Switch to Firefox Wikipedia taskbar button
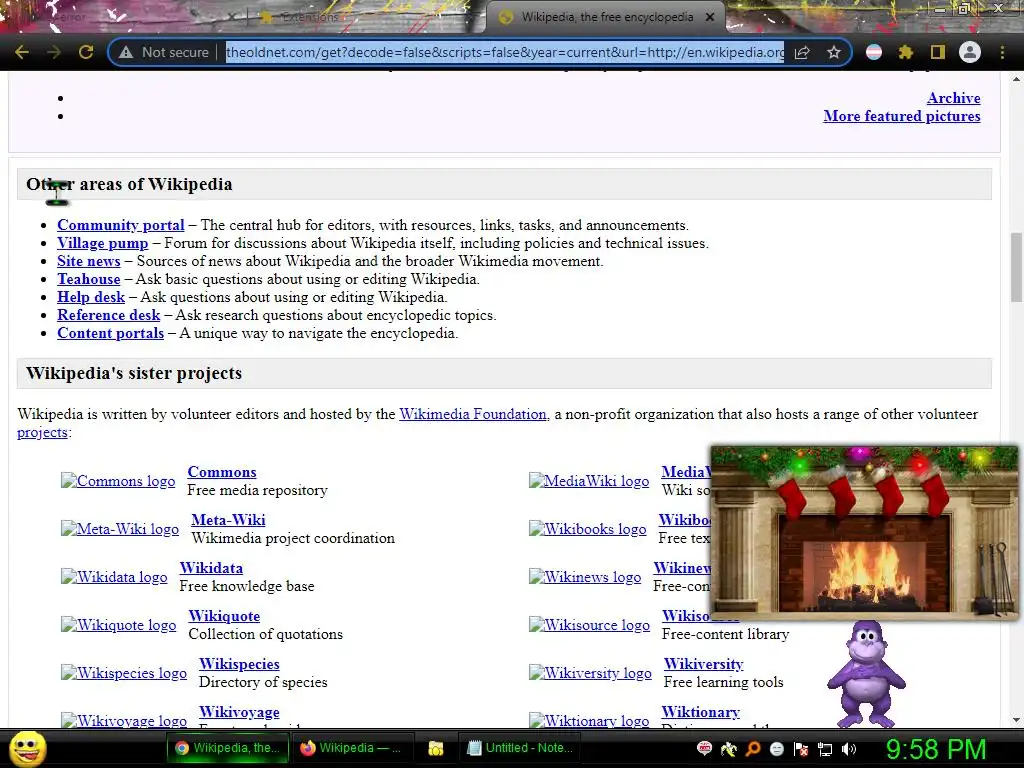The height and width of the screenshot is (768, 1024). (x=351, y=748)
